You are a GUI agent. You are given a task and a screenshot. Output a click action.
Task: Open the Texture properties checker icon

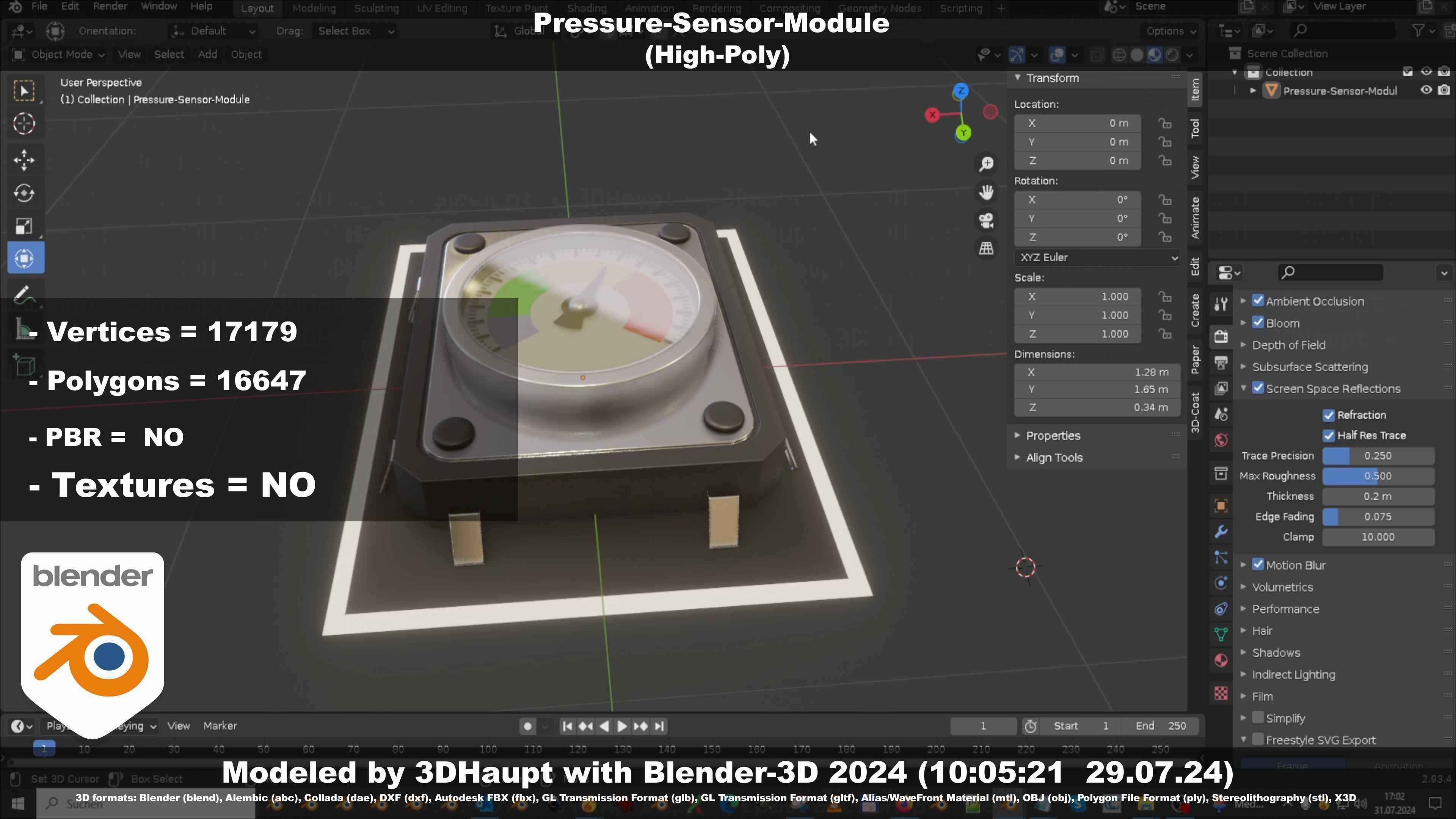pos(1221,693)
